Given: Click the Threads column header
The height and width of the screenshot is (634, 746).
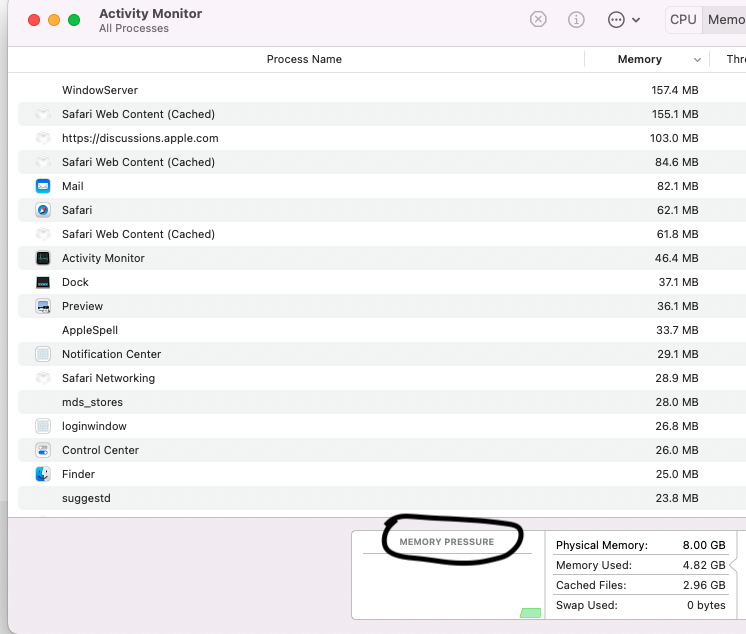Looking at the screenshot, I should point(736,59).
